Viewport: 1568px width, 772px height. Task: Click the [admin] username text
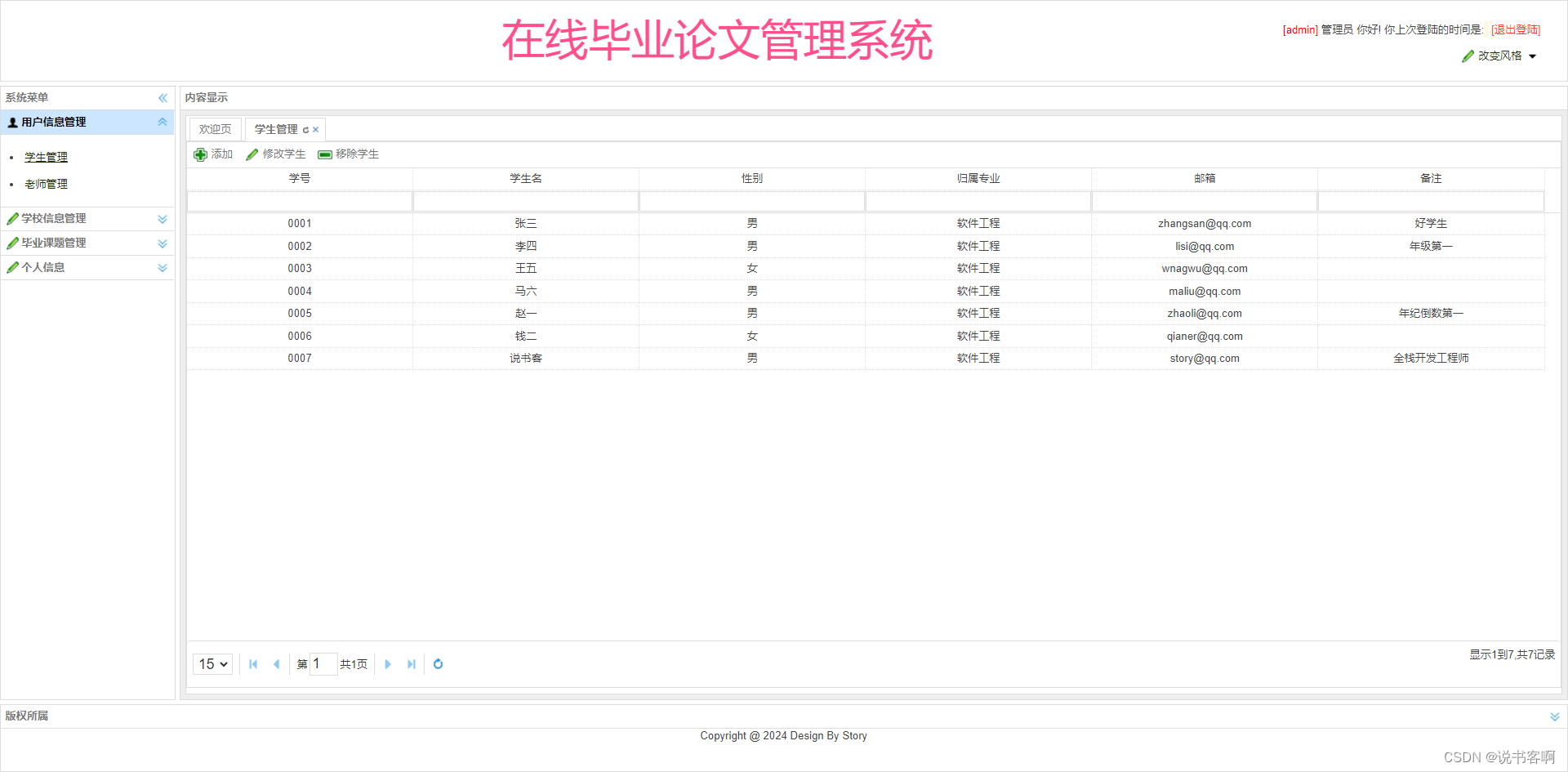1300,30
